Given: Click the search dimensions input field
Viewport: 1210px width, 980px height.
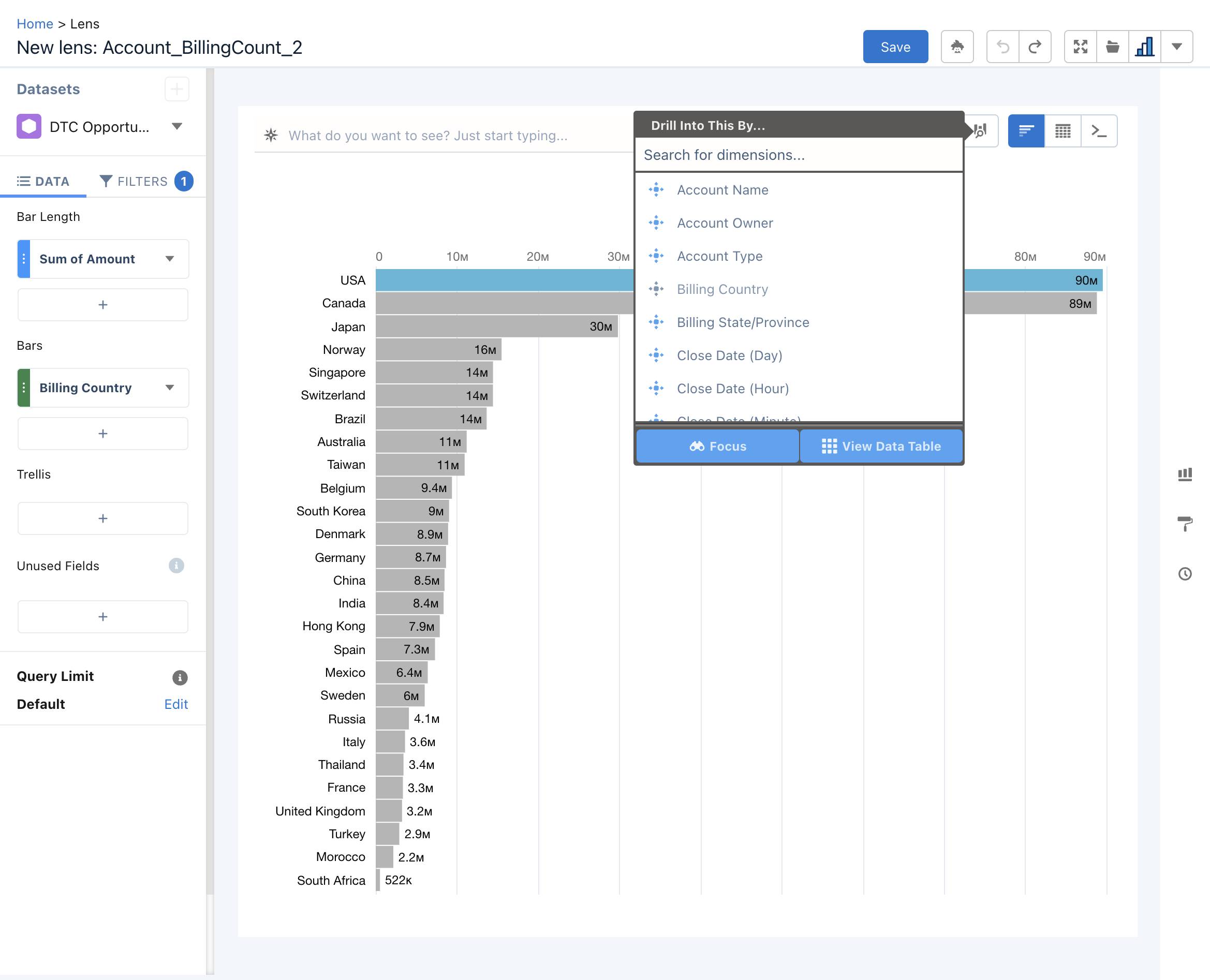Looking at the screenshot, I should (798, 155).
